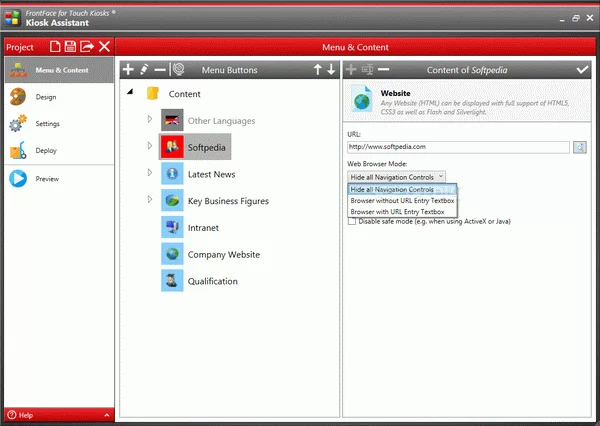Open the Web Browser Mode dropdown
Image resolution: width=600 pixels, height=426 pixels.
[x=396, y=177]
